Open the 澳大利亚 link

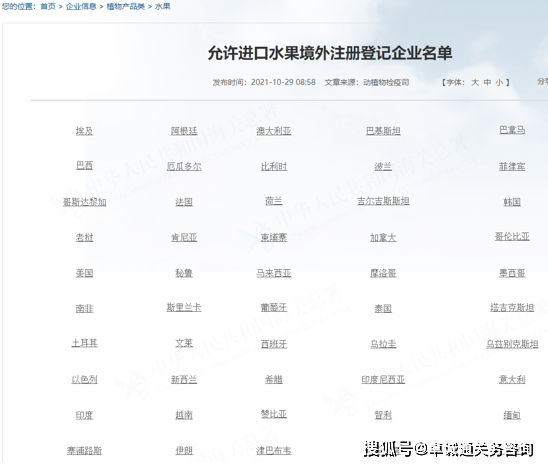pos(274,131)
